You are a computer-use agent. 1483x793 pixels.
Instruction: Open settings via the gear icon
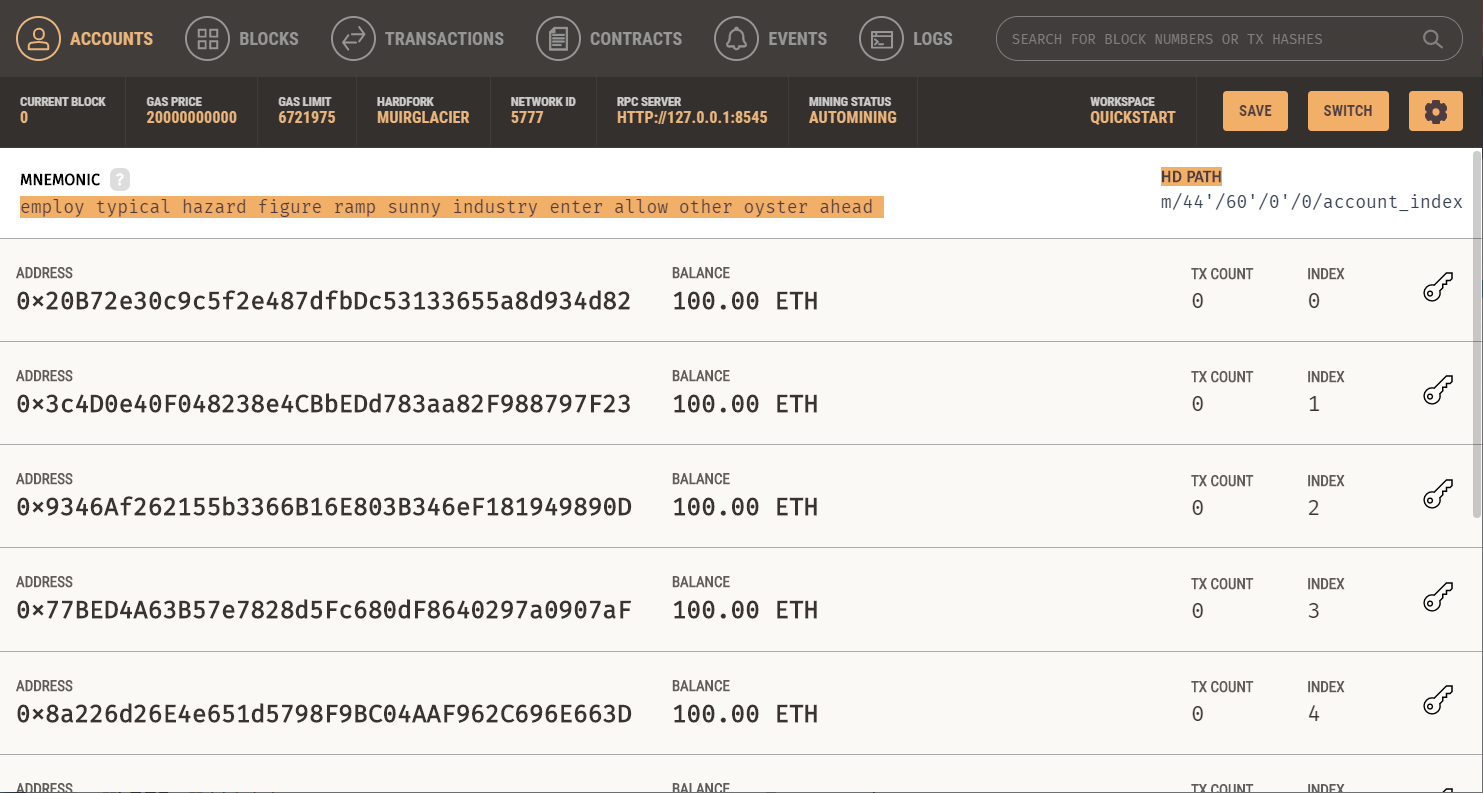click(1436, 111)
